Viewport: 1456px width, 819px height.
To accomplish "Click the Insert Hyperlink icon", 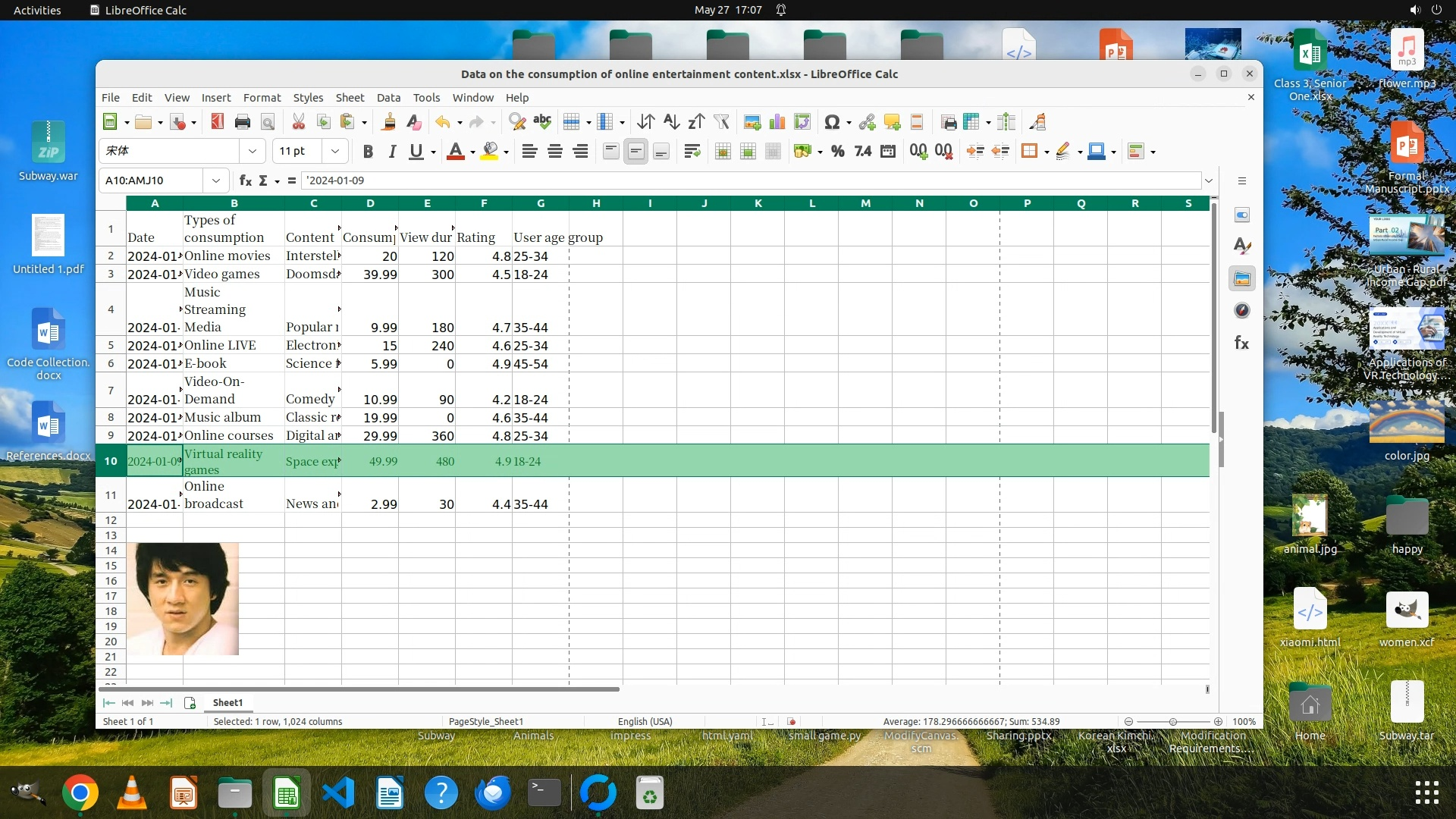I will click(x=867, y=122).
